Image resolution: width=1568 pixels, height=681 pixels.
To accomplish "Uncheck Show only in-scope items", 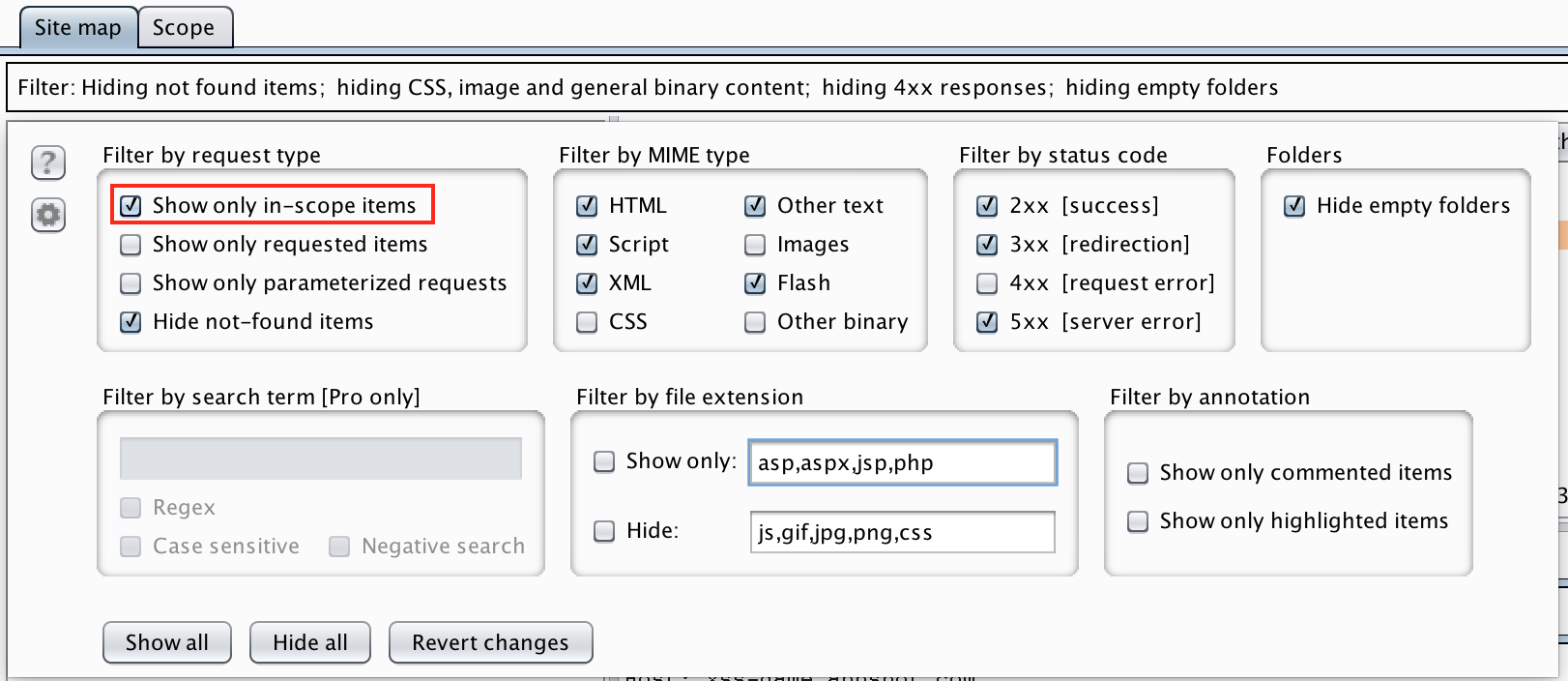I will point(131,205).
